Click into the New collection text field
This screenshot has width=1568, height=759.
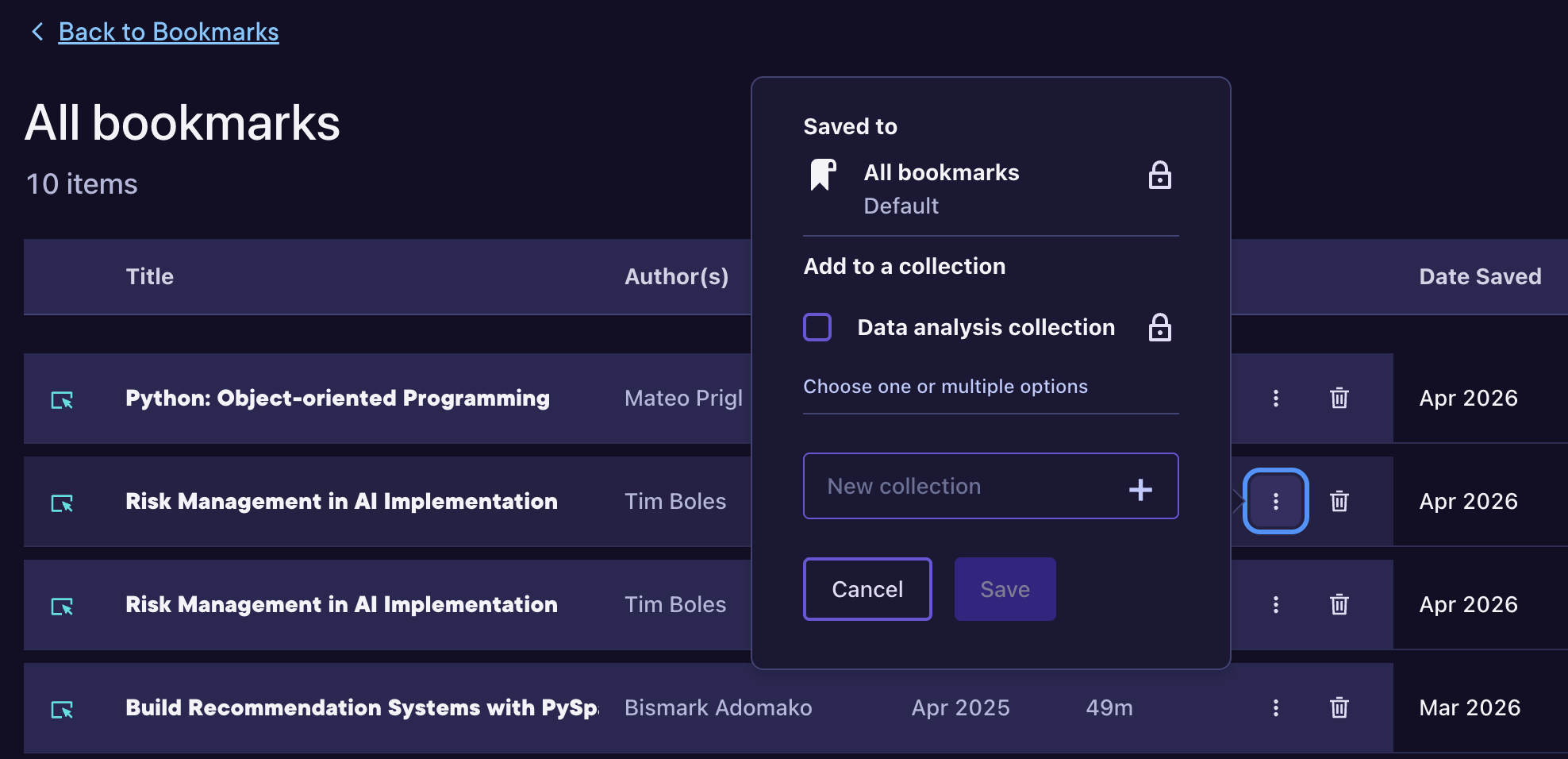960,486
